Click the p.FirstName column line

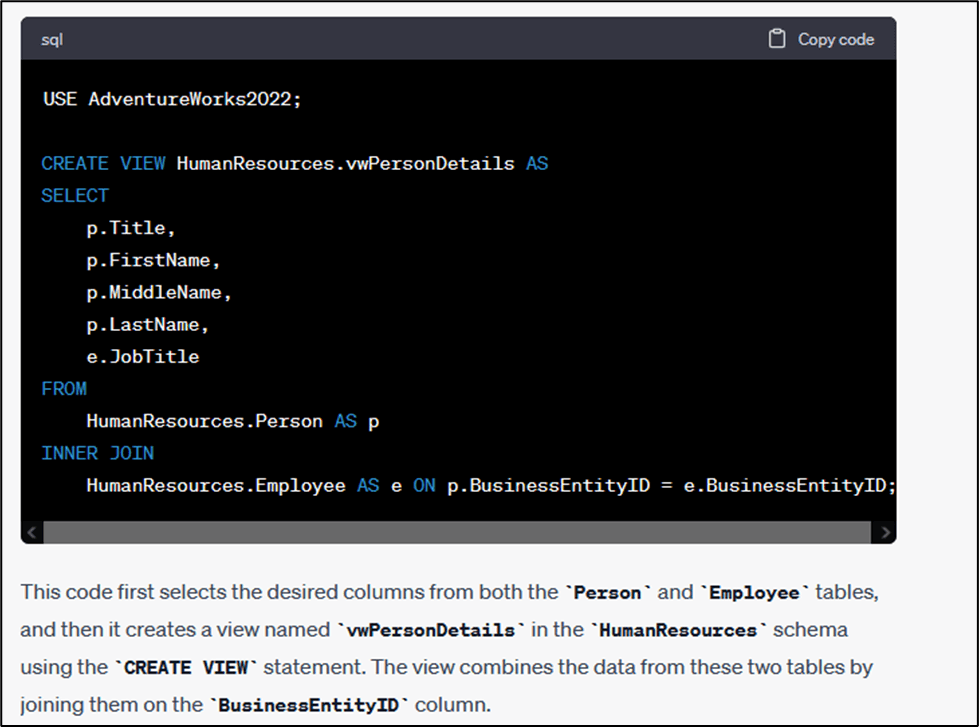(x=153, y=260)
